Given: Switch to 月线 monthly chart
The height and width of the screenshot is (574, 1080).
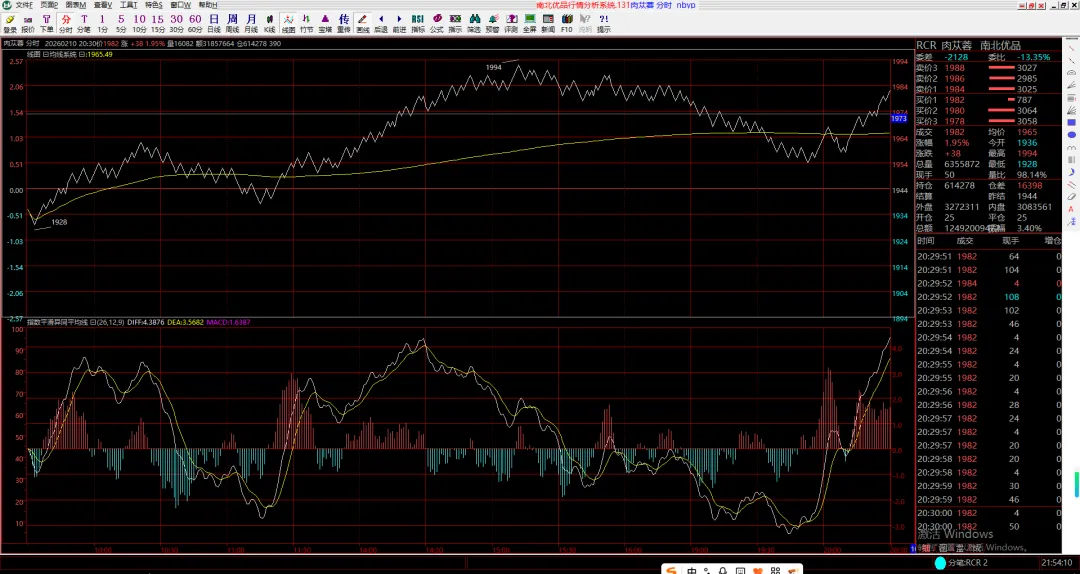Looking at the screenshot, I should 251,23.
